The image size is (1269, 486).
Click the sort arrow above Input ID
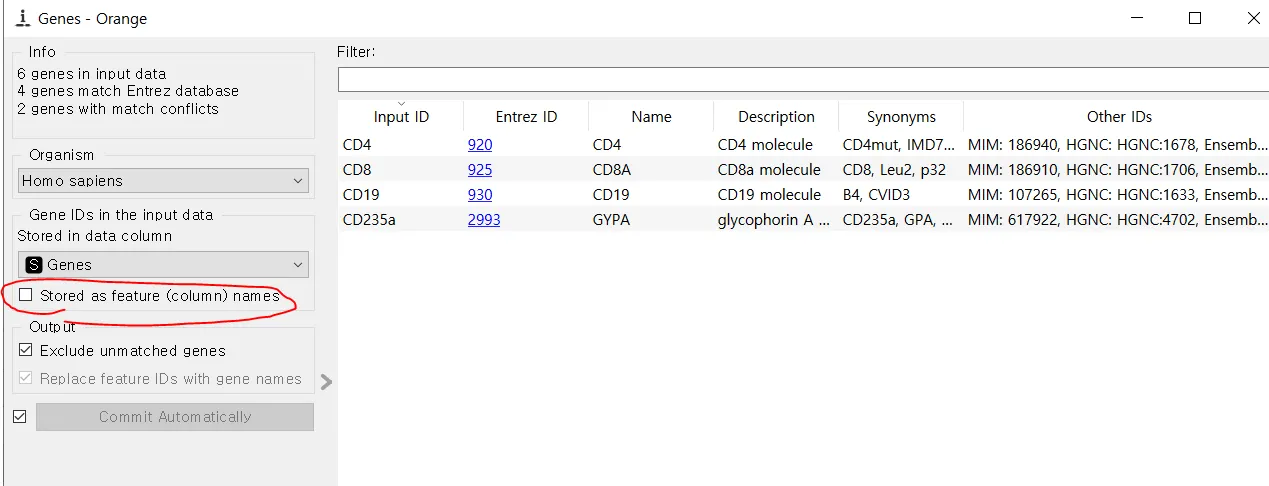(x=401, y=103)
